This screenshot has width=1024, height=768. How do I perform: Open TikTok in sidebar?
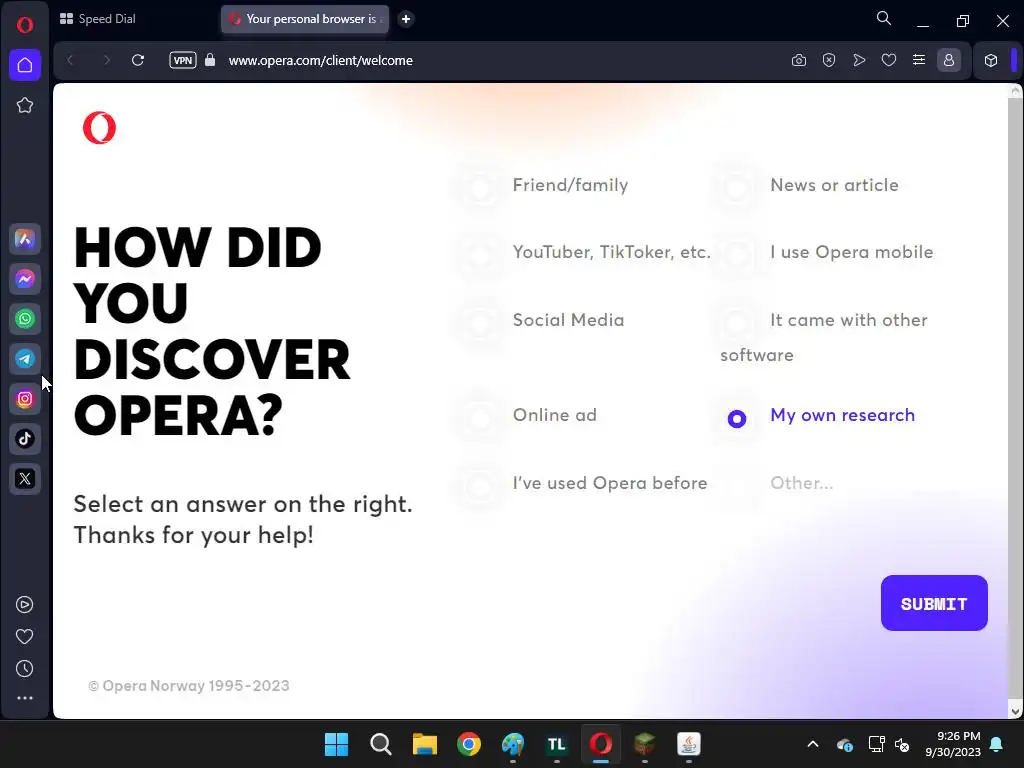pyautogui.click(x=25, y=439)
